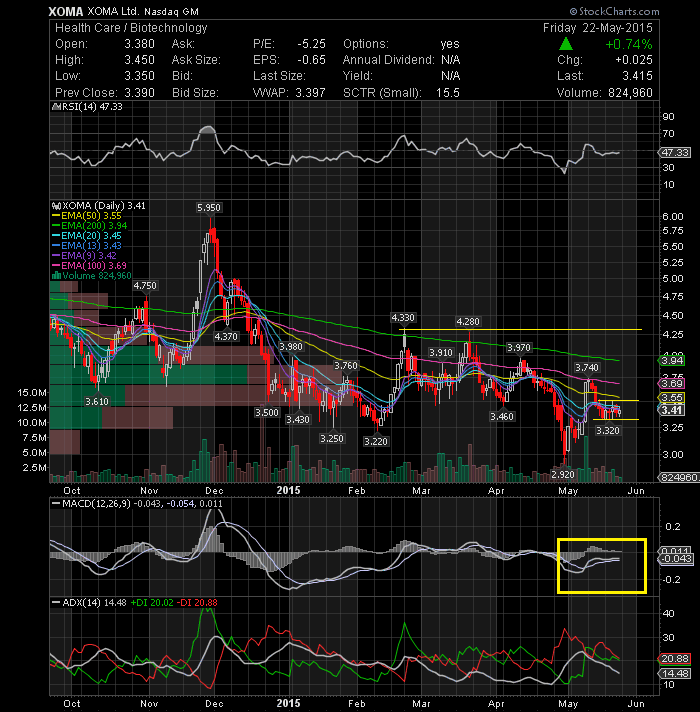The image size is (700, 712).
Task: Click the 3.320 price annotation
Action: click(607, 430)
